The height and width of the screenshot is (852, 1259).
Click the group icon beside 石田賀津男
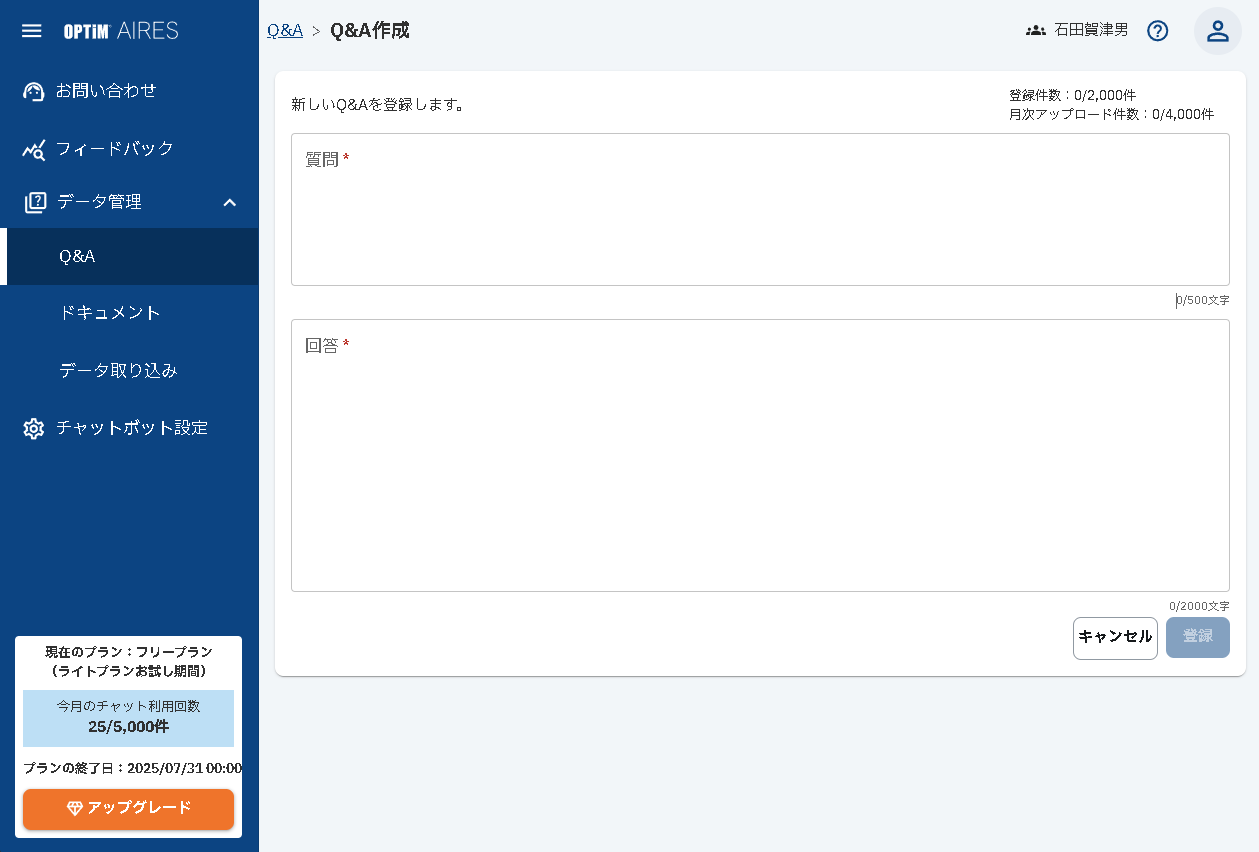tap(1036, 31)
